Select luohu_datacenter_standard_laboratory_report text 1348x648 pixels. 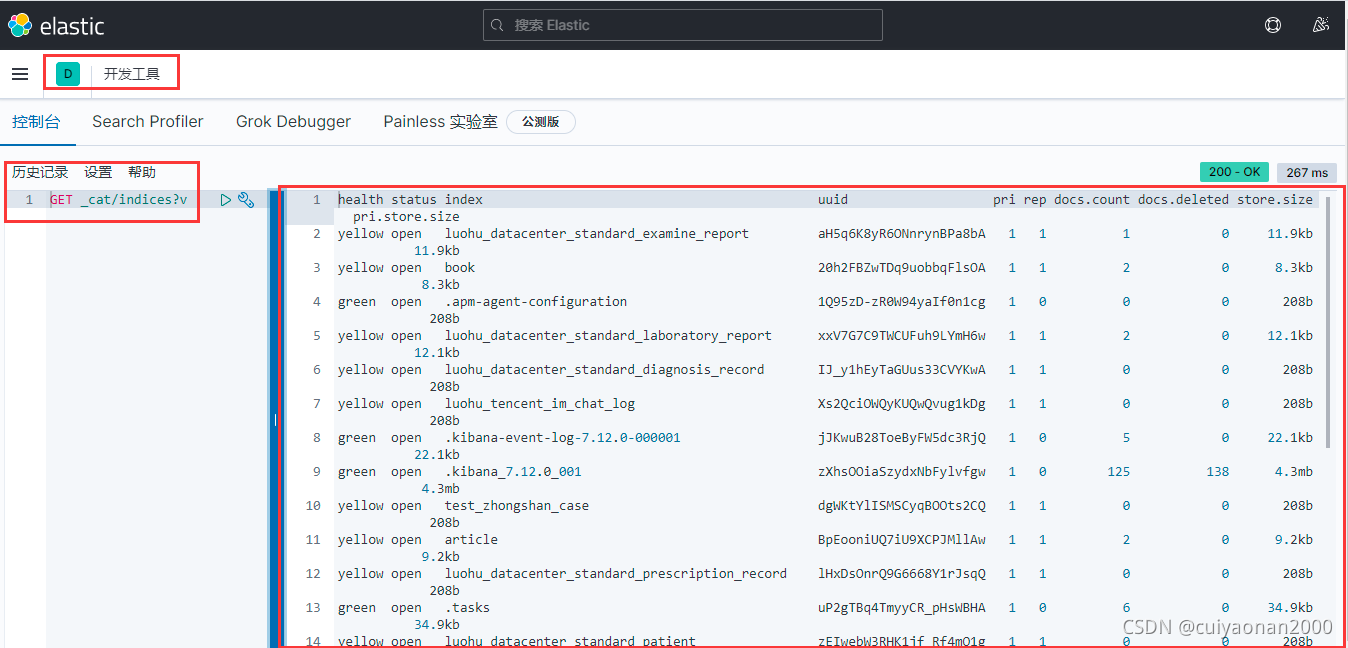click(608, 336)
